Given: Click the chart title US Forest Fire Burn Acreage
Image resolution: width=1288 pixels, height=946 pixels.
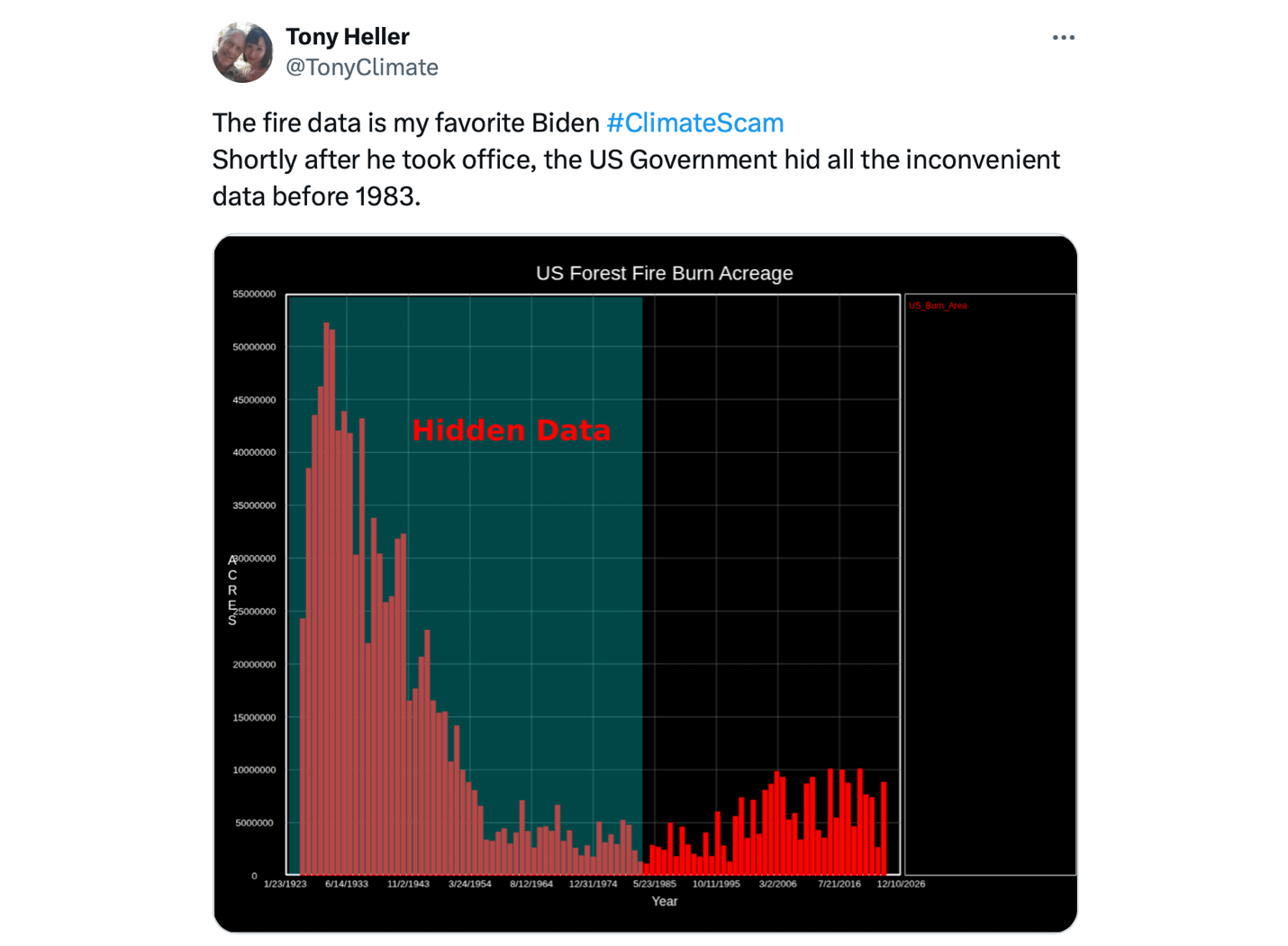Looking at the screenshot, I should click(x=665, y=273).
